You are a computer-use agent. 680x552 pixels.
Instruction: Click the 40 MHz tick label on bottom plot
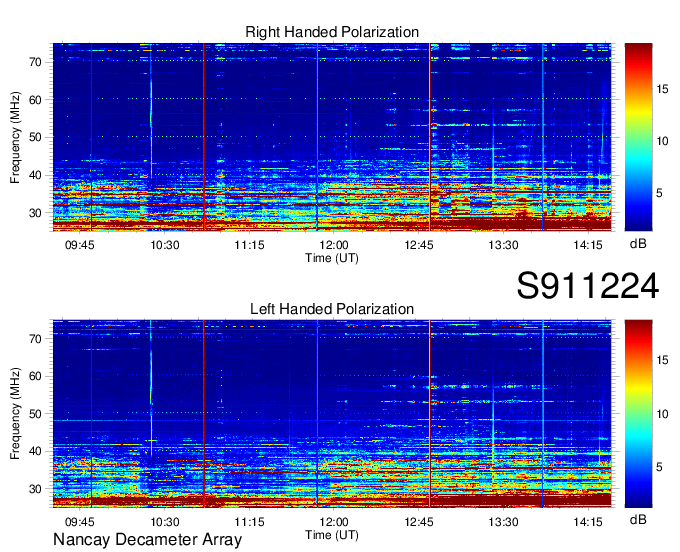36,452
